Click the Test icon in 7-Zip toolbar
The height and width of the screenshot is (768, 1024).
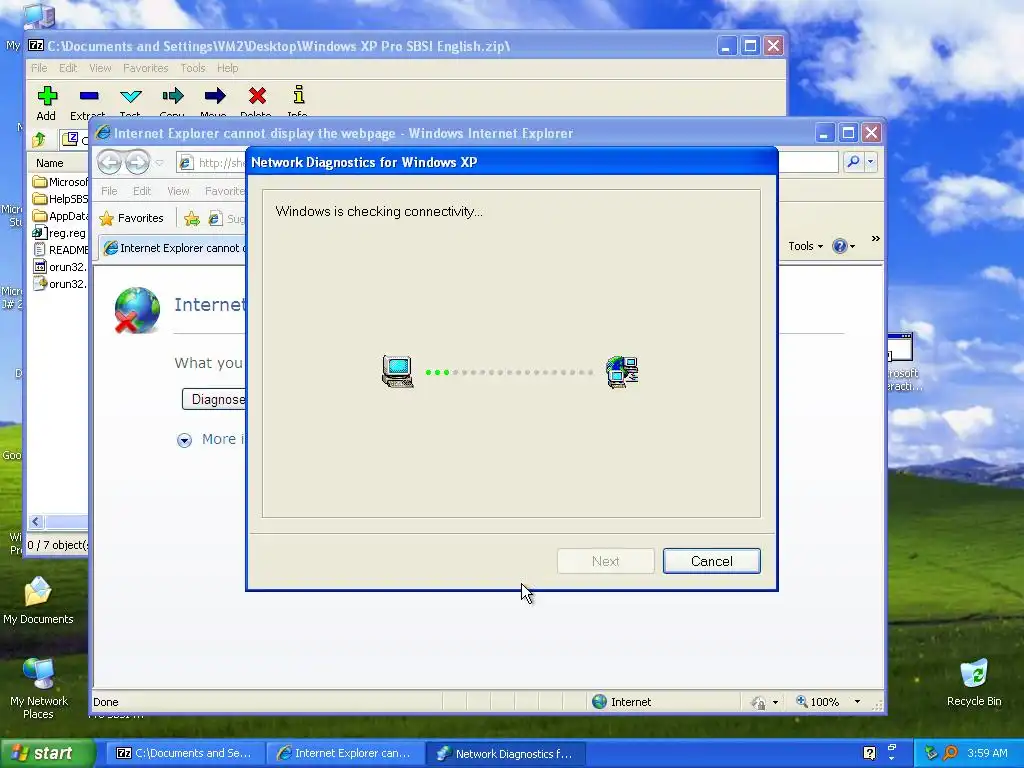coord(131,96)
